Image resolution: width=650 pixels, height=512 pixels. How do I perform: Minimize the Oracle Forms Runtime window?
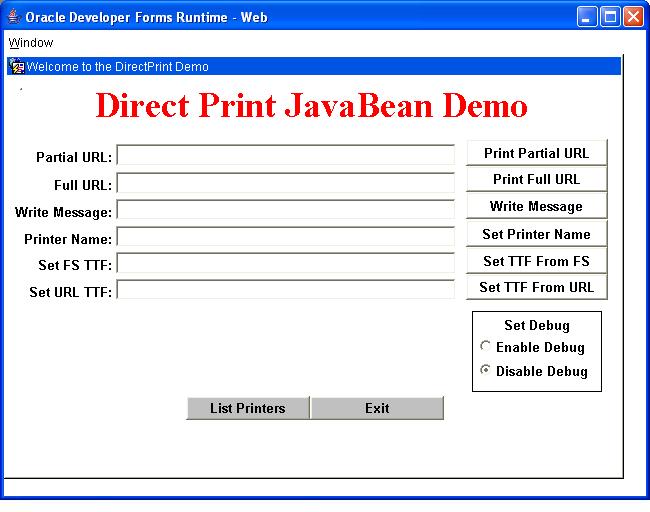coord(586,17)
